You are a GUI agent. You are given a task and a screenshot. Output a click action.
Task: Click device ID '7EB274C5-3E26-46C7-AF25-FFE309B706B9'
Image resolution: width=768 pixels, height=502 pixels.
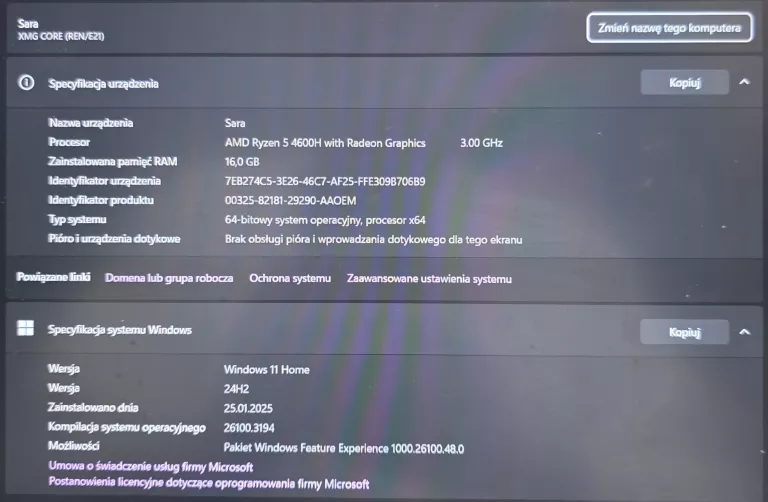click(325, 181)
